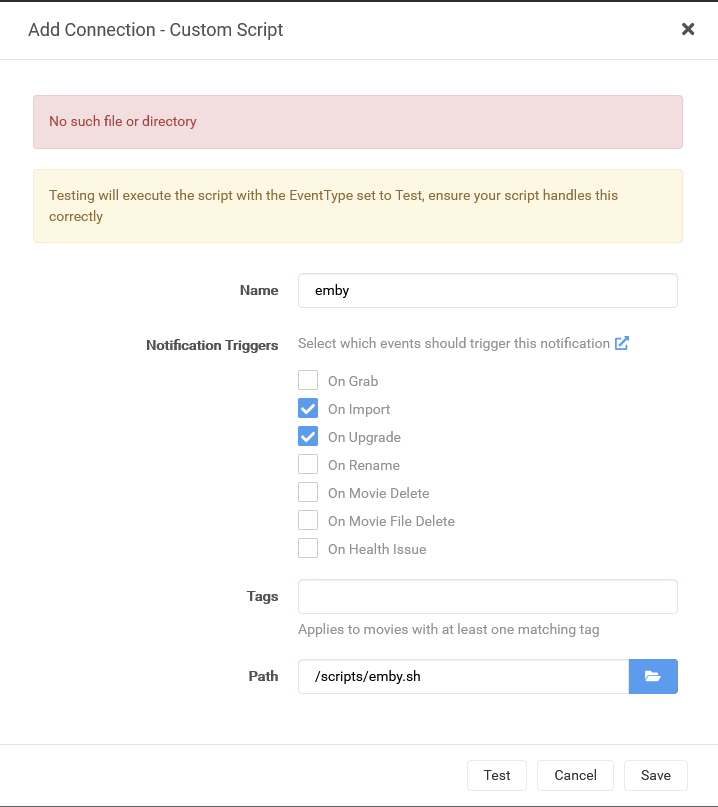The height and width of the screenshot is (807, 718).
Task: Enable the On Rename checkbox
Action: tap(308, 464)
